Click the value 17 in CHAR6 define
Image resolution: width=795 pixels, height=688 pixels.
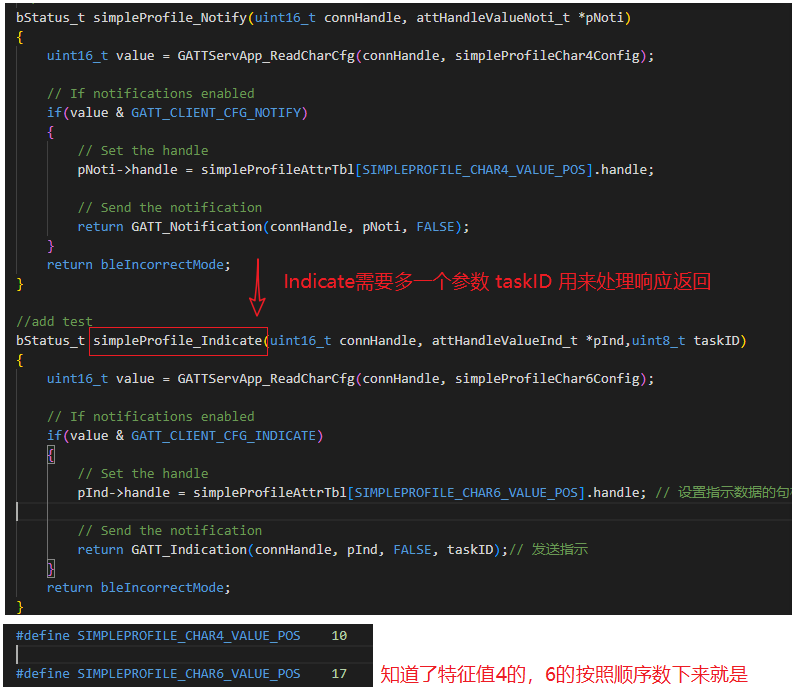(x=339, y=674)
